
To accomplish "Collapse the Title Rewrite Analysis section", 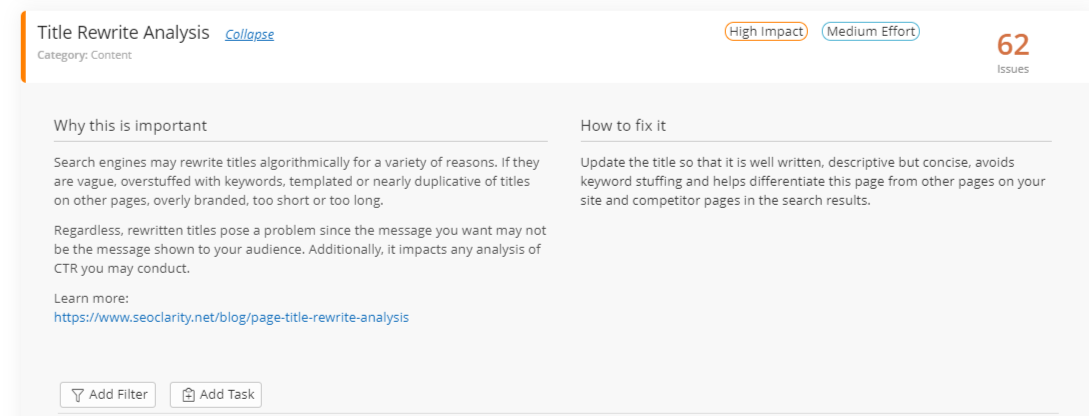I will pos(249,34).
